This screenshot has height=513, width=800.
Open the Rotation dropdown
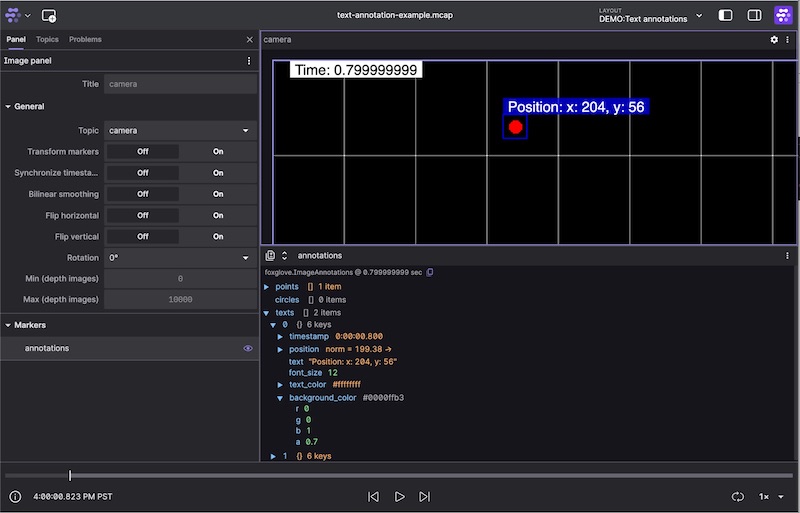181,258
